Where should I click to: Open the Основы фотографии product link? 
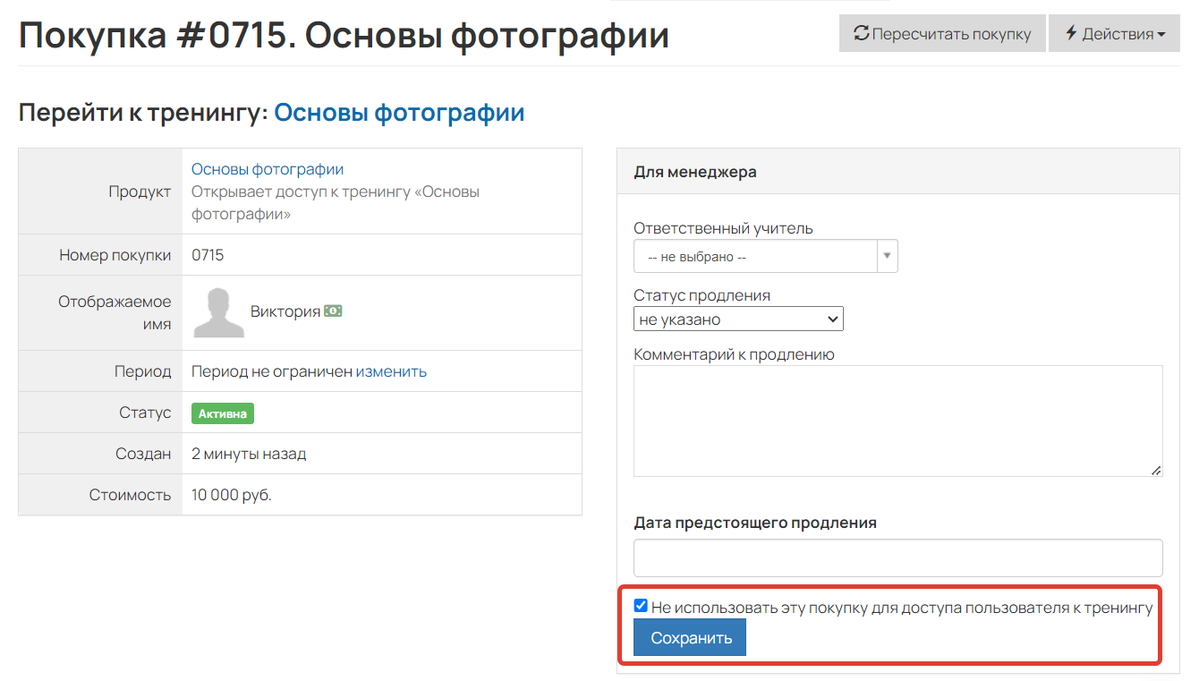267,169
